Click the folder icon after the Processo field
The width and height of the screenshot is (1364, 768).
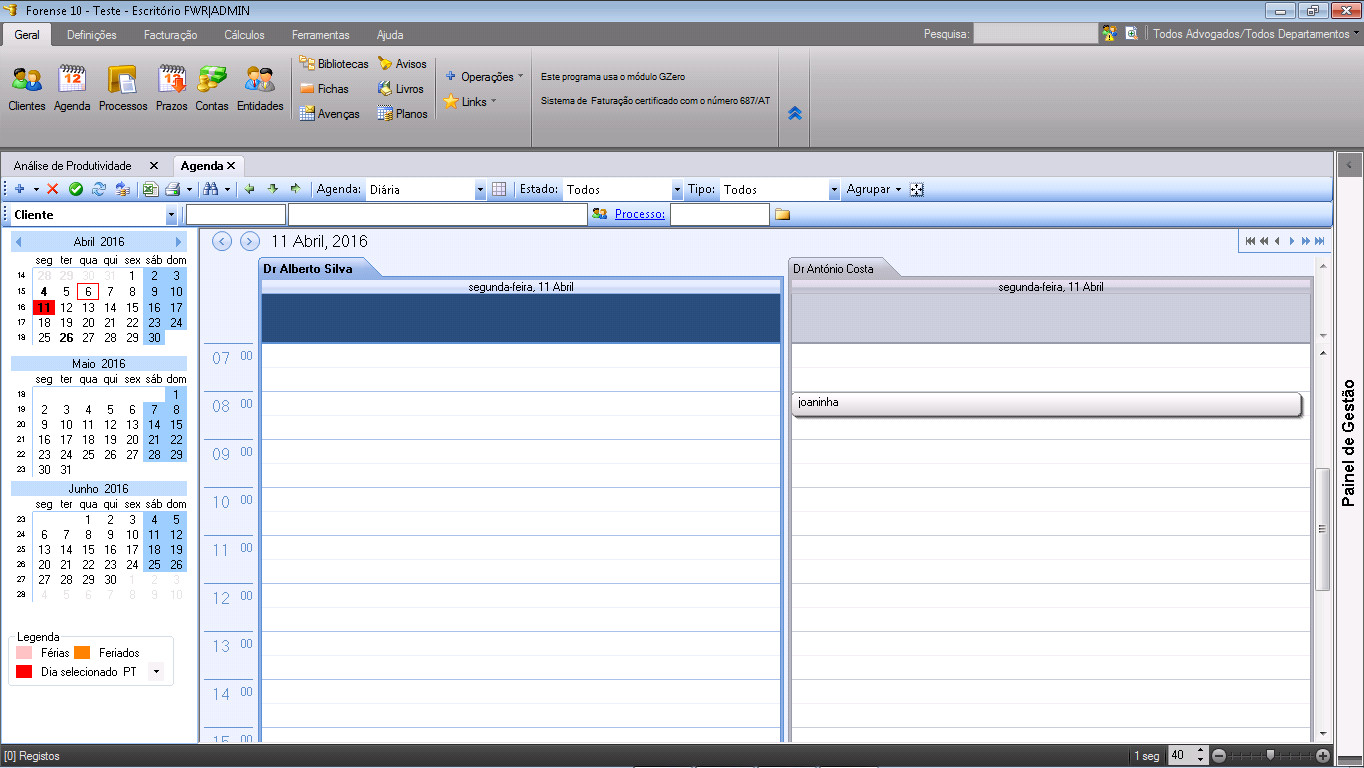[x=782, y=214]
